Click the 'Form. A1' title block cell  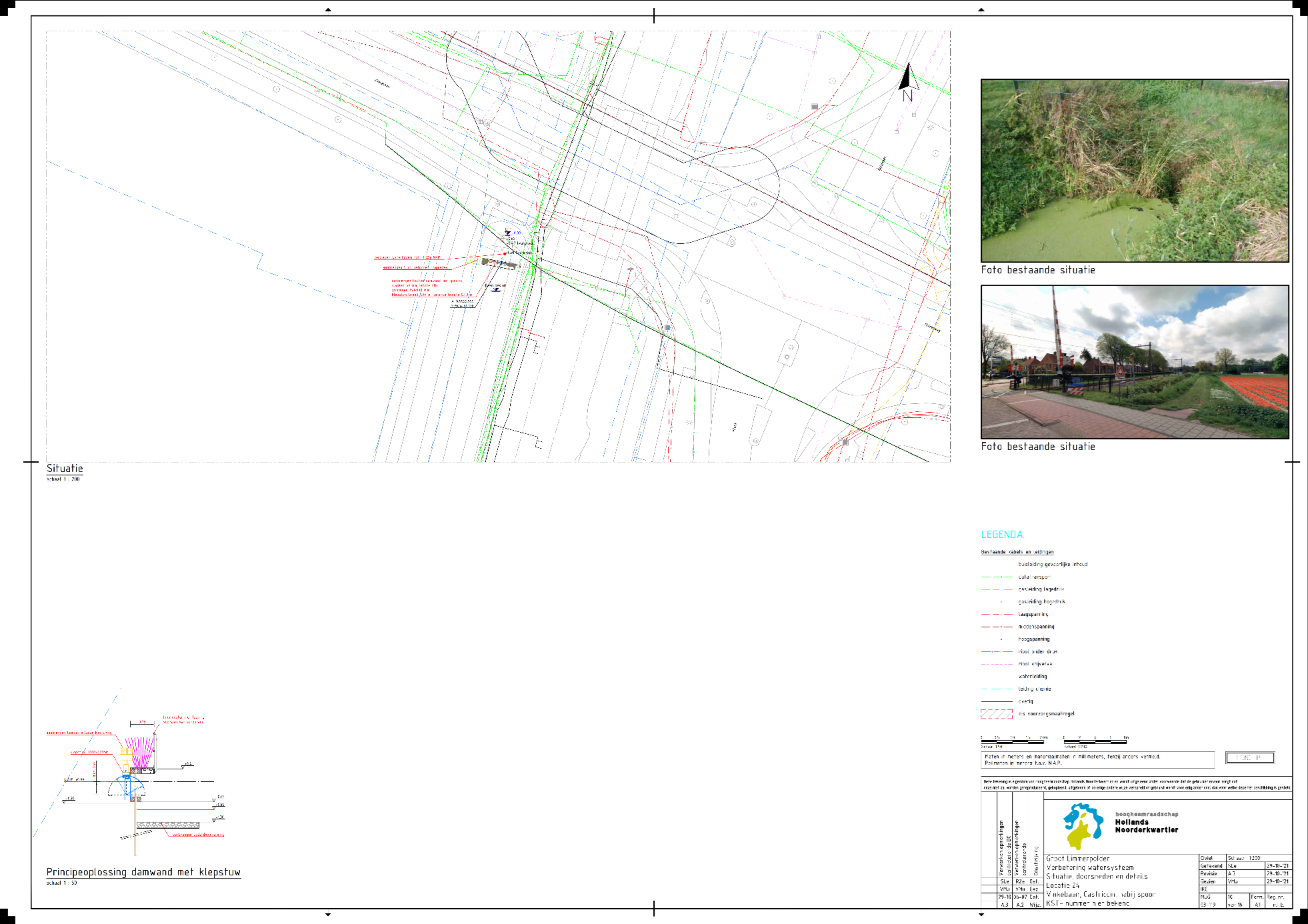[x=1257, y=901]
